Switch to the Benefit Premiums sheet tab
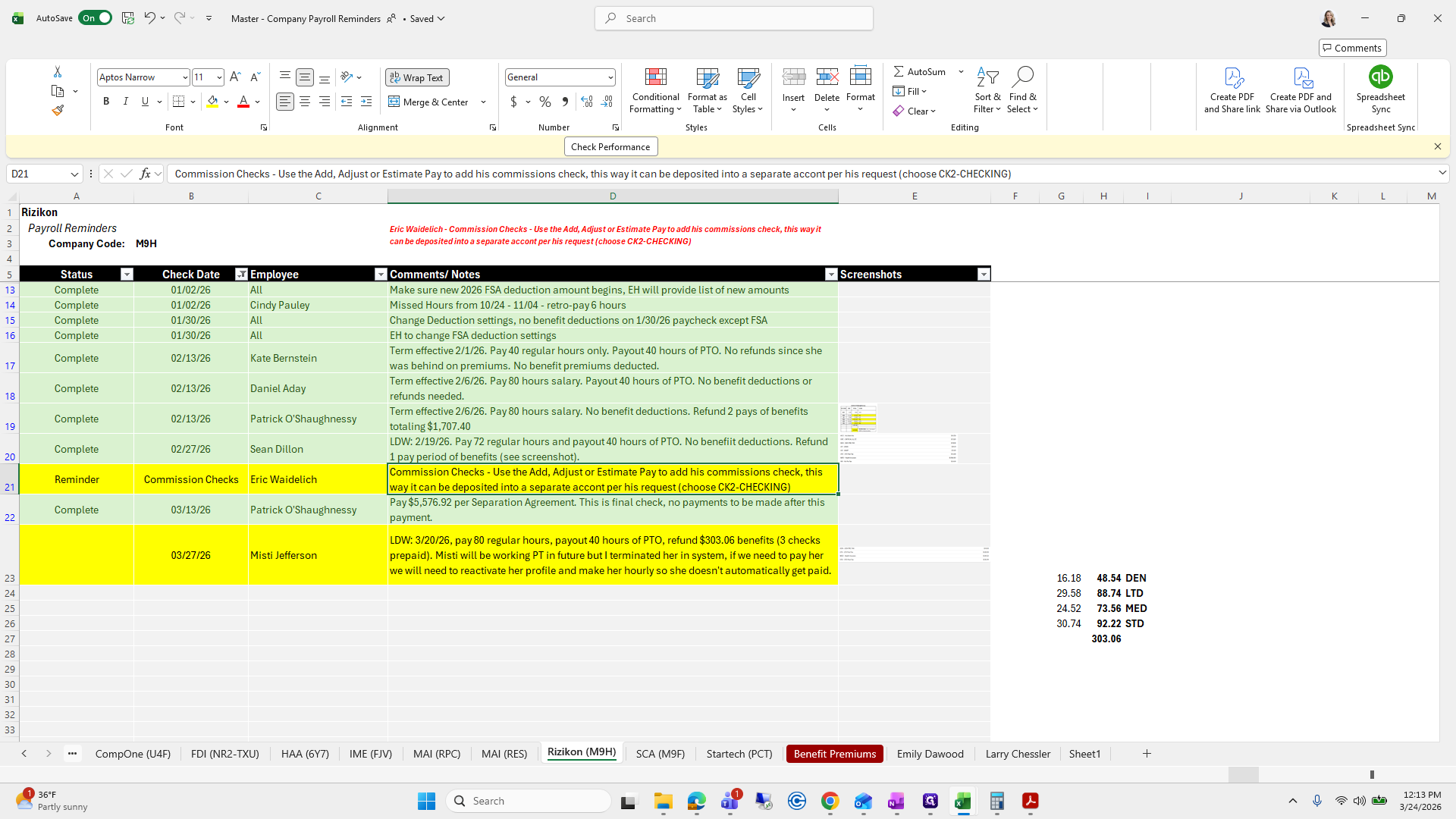This screenshot has width=1456, height=819. point(834,754)
